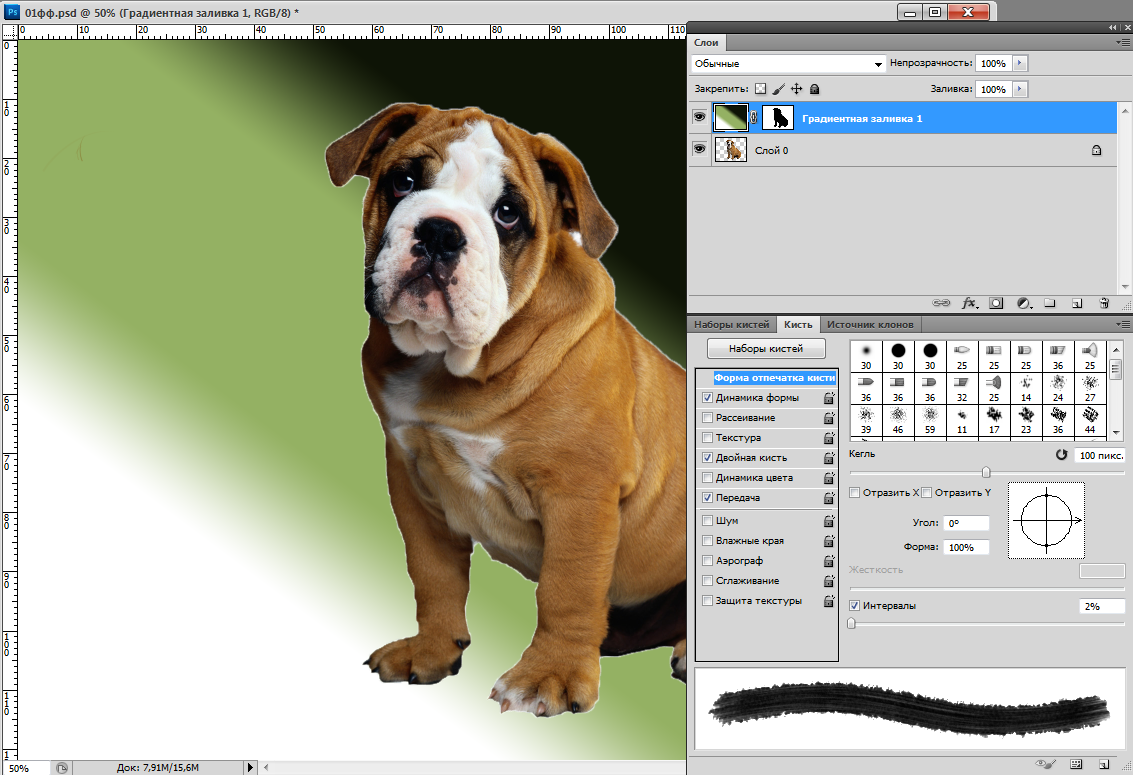1133x775 pixels.
Task: Uncheck the Интервалы checkbox
Action: pos(854,606)
